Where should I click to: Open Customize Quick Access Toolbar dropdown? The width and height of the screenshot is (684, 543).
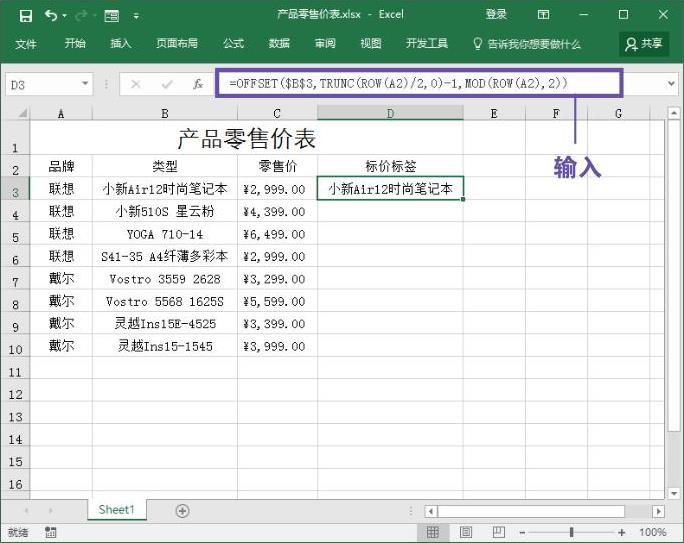(136, 16)
